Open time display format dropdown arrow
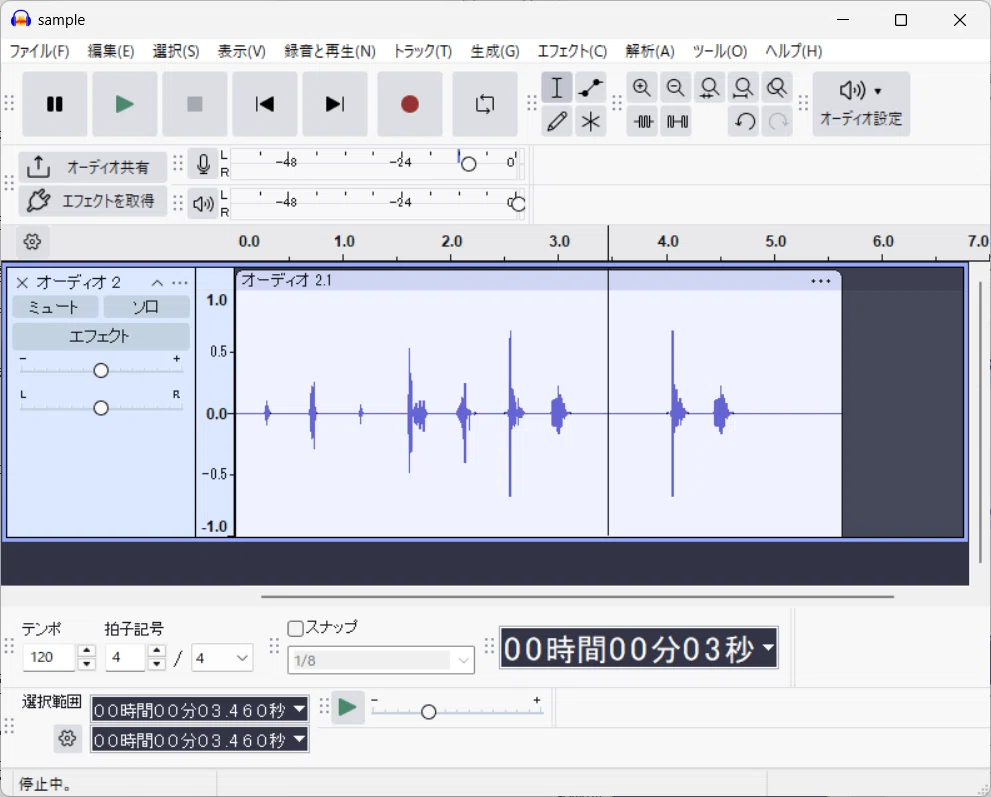Screen dimensions: 991x797 click(768, 647)
